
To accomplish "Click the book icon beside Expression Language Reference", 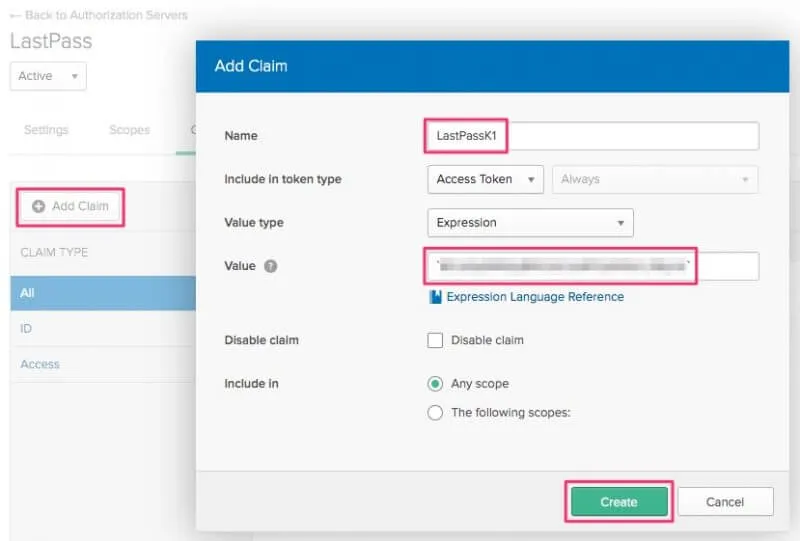I will (x=435, y=297).
